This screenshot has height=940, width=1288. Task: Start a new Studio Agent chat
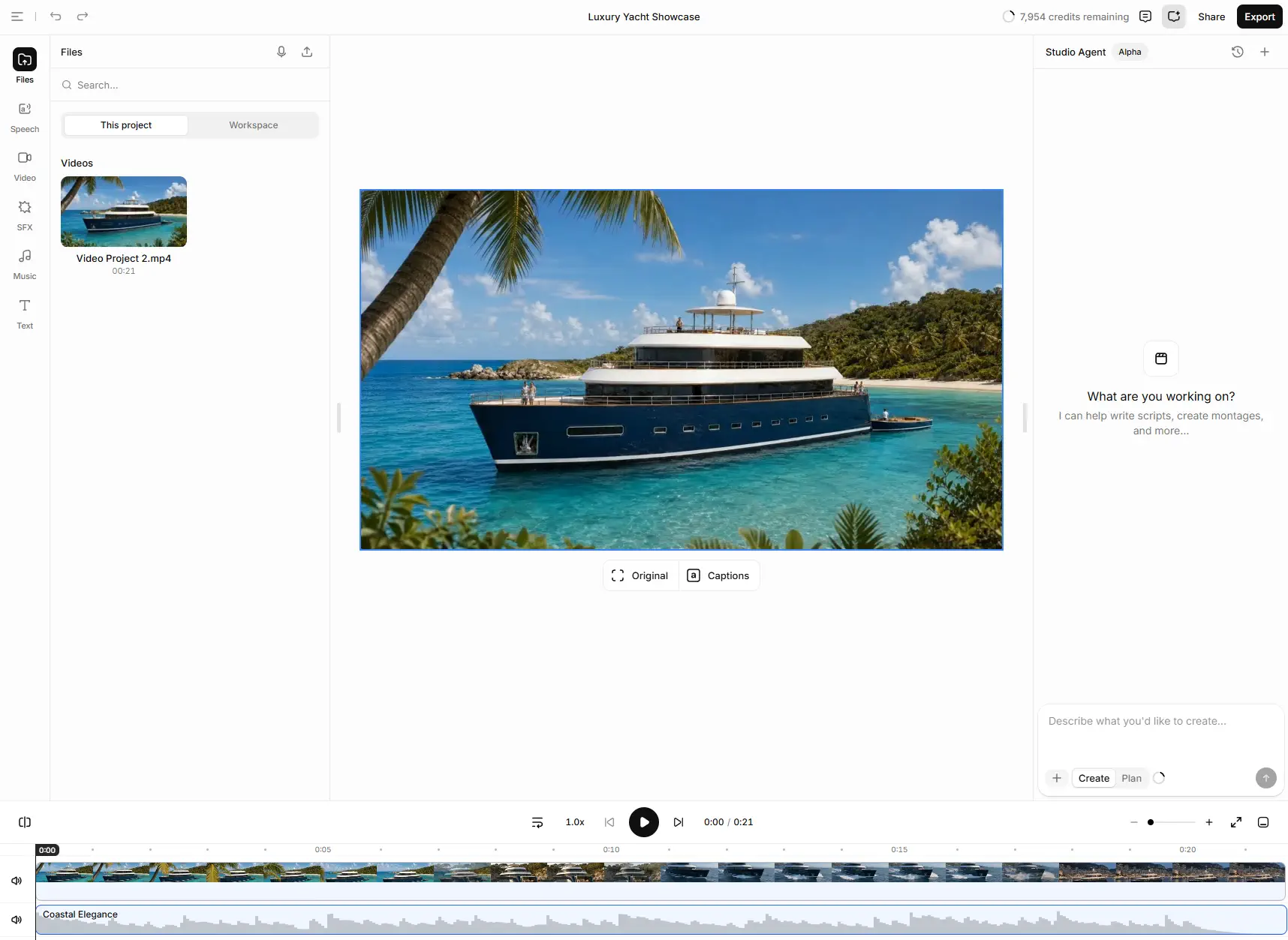click(1265, 52)
